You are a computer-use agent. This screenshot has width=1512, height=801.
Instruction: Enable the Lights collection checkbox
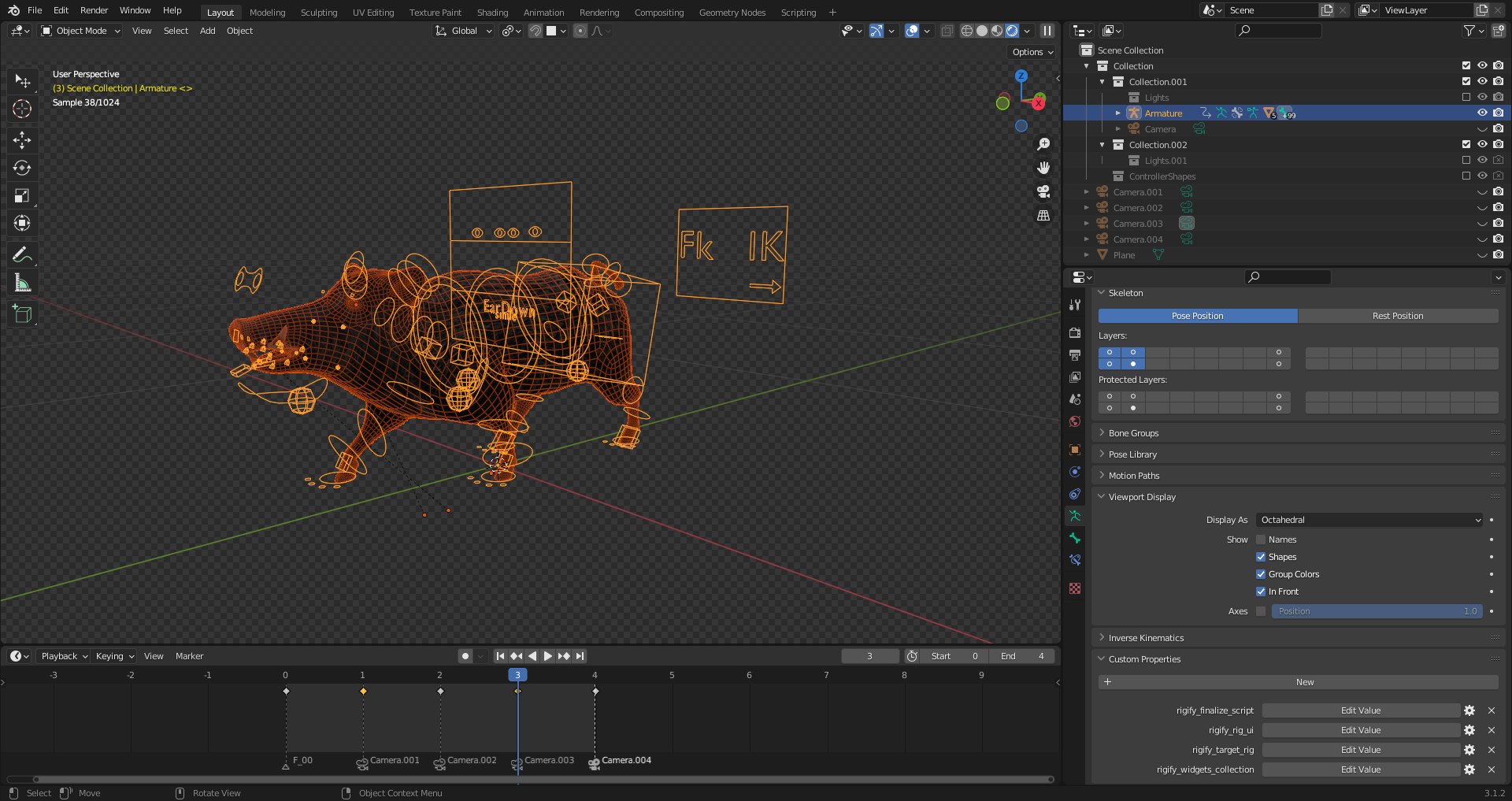(1466, 98)
